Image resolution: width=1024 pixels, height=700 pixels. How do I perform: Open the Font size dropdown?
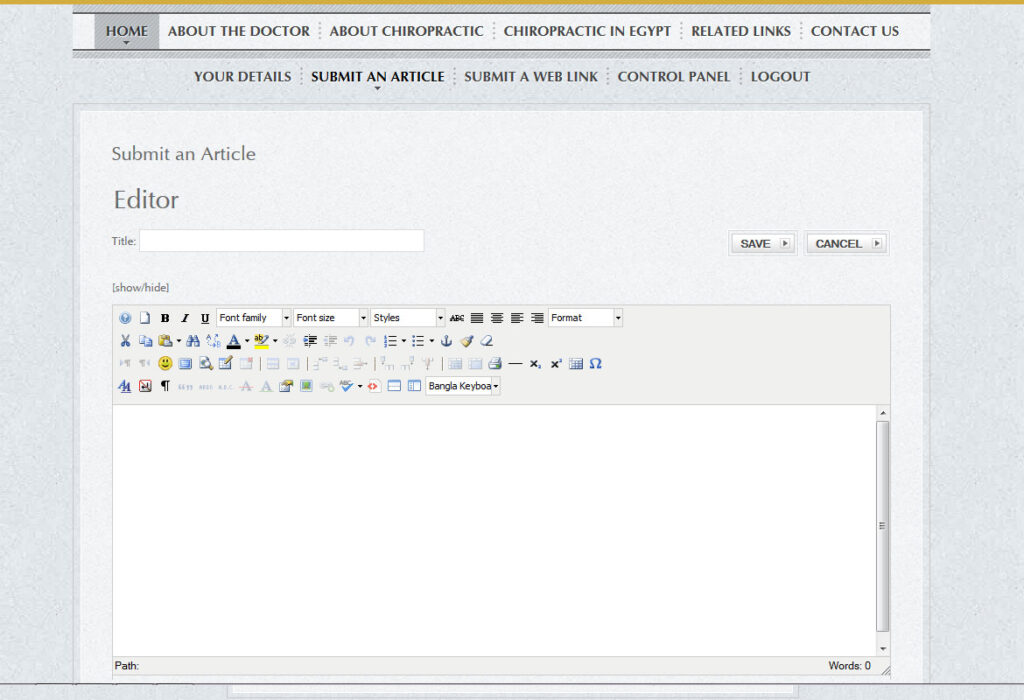pyautogui.click(x=331, y=318)
